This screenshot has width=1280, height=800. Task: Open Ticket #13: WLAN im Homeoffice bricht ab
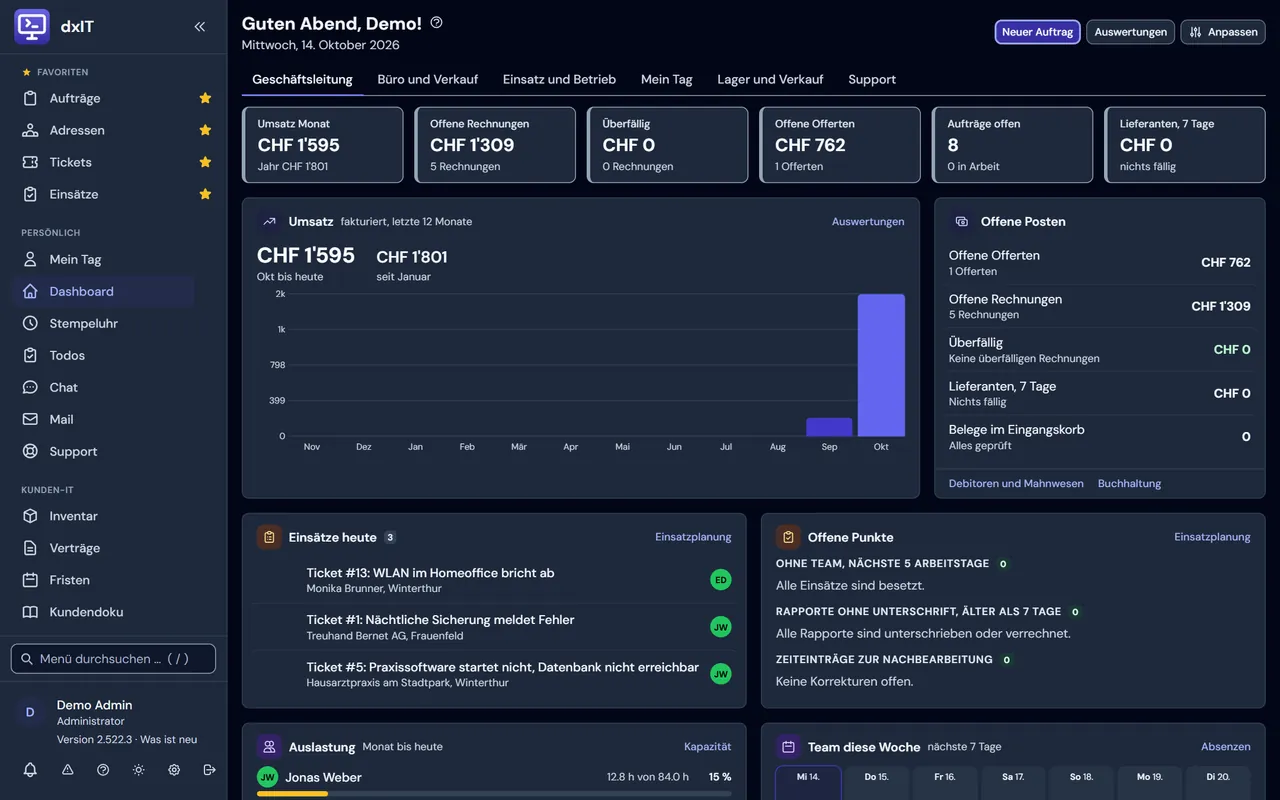[x=494, y=580]
